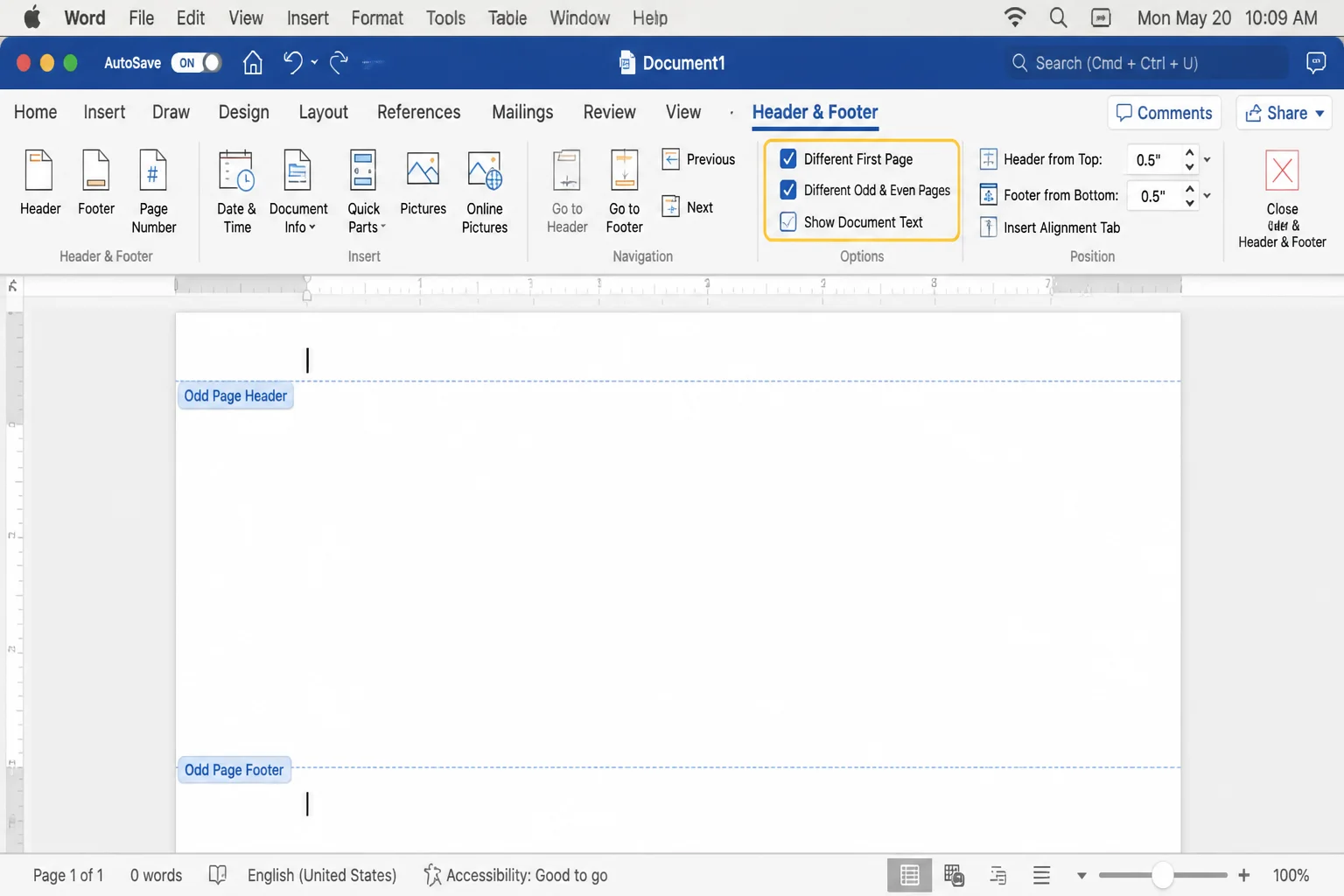Insert Pictures from file
This screenshot has width=1344, height=896.
[423, 182]
